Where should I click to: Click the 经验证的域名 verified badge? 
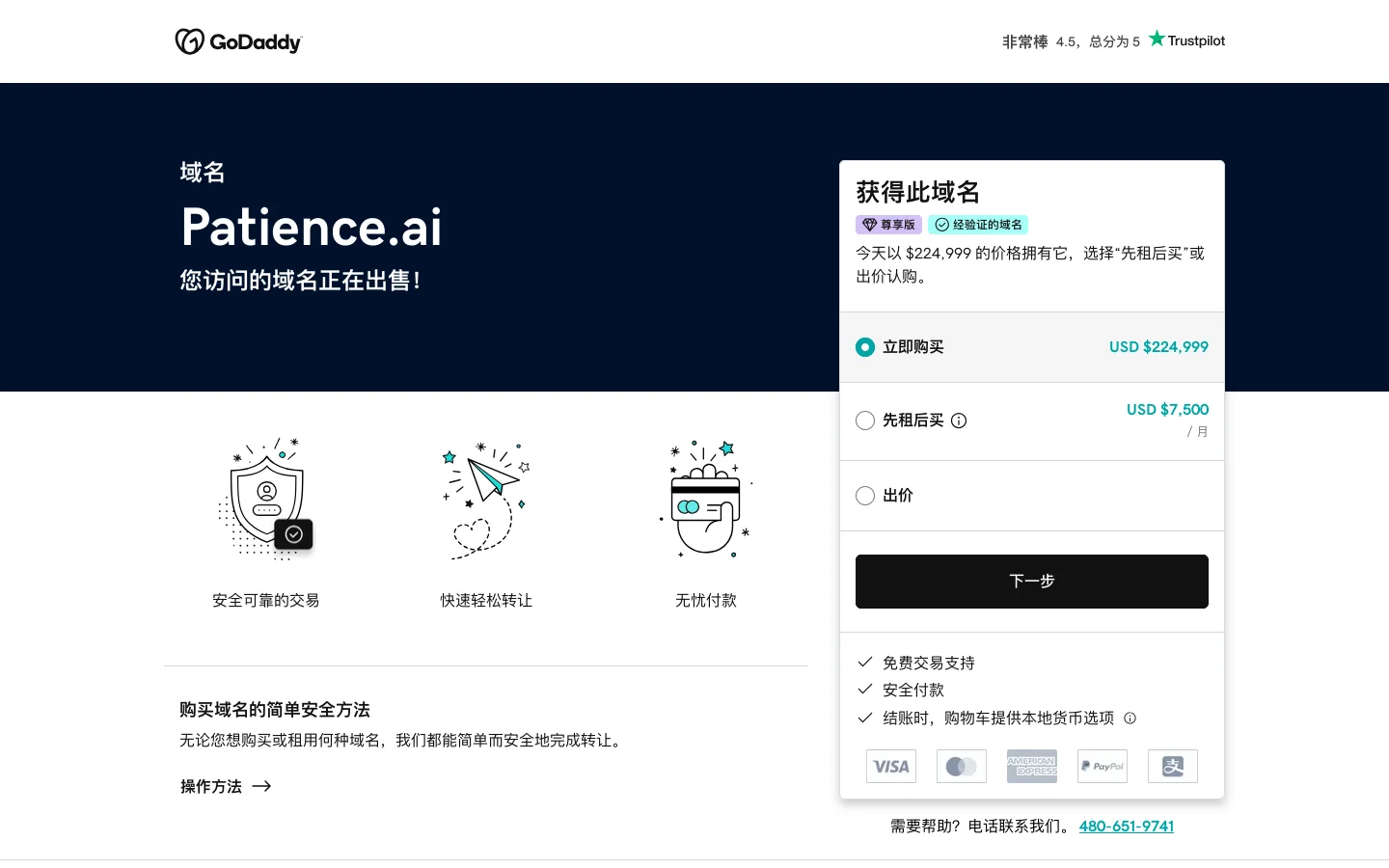[978, 225]
